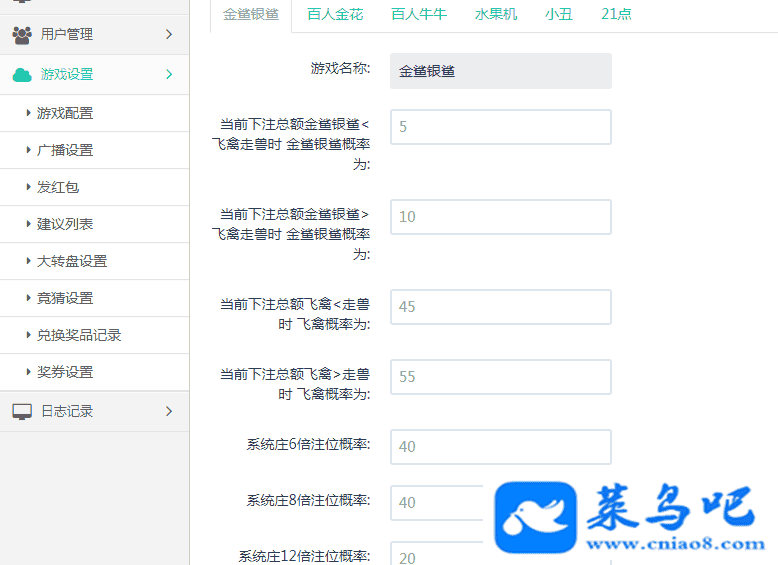Screen dimensions: 778x565
Task: Click the monitor icon beside 日志记录
Action: [22, 411]
